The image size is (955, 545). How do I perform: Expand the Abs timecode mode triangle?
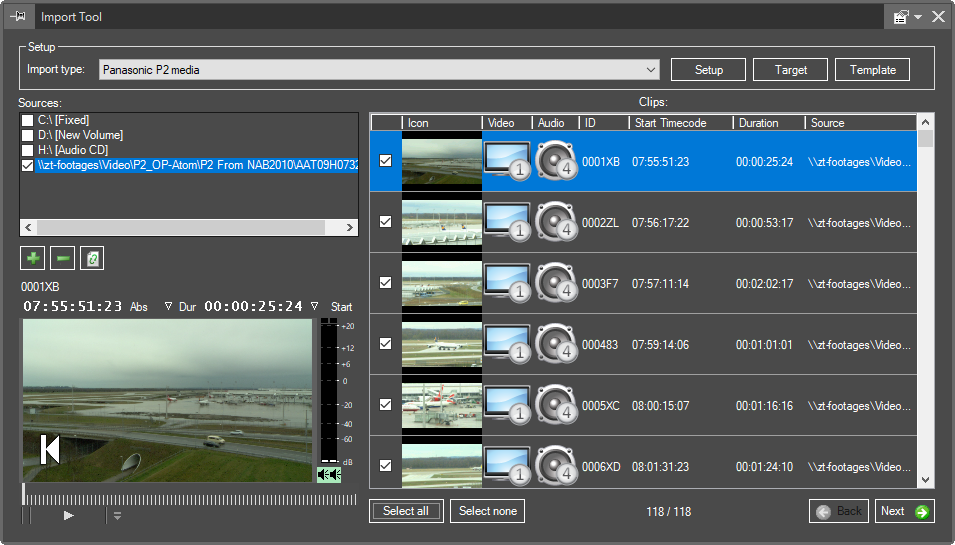[x=168, y=306]
